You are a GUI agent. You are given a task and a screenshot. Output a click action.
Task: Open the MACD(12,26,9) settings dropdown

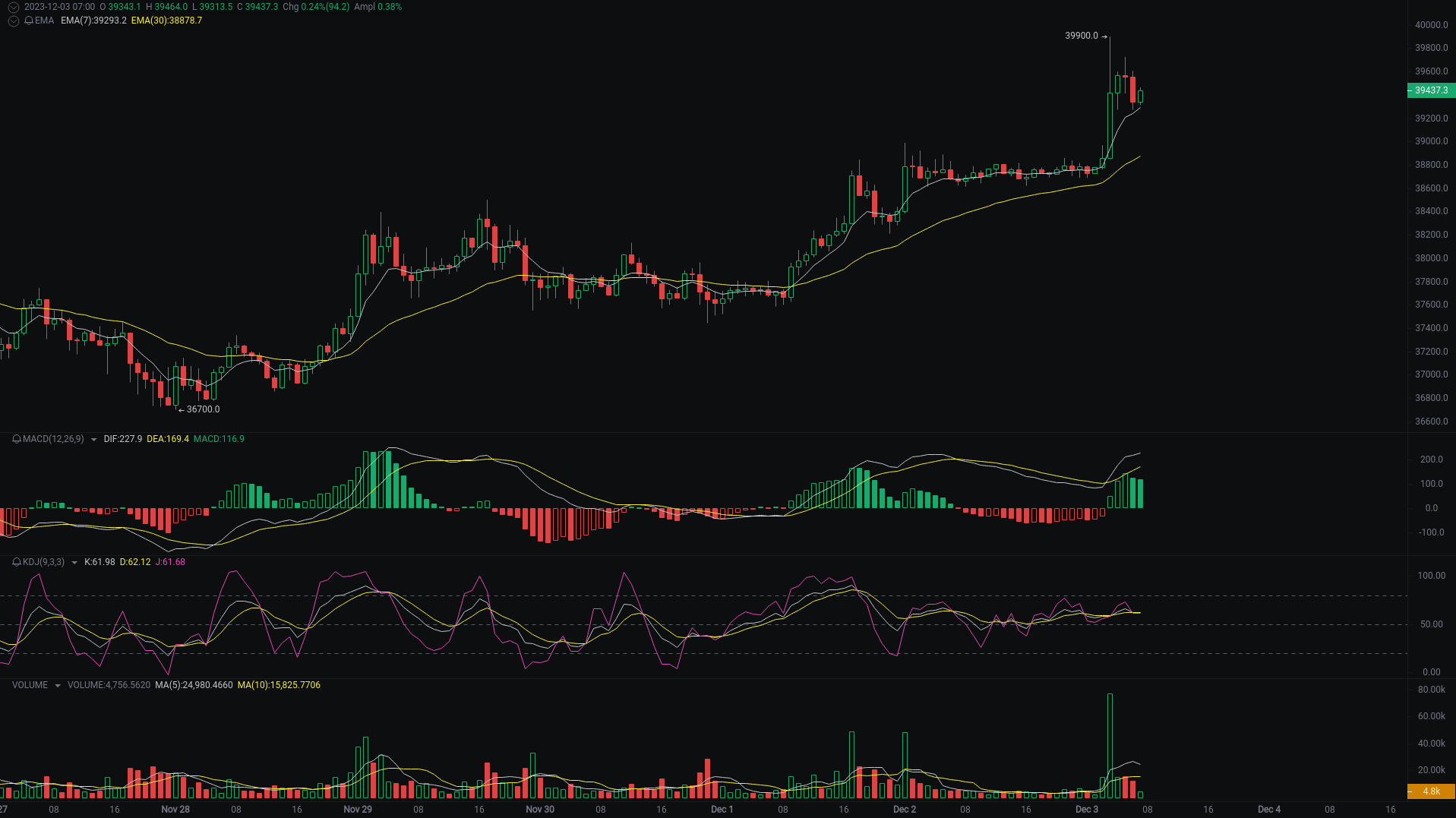93,439
